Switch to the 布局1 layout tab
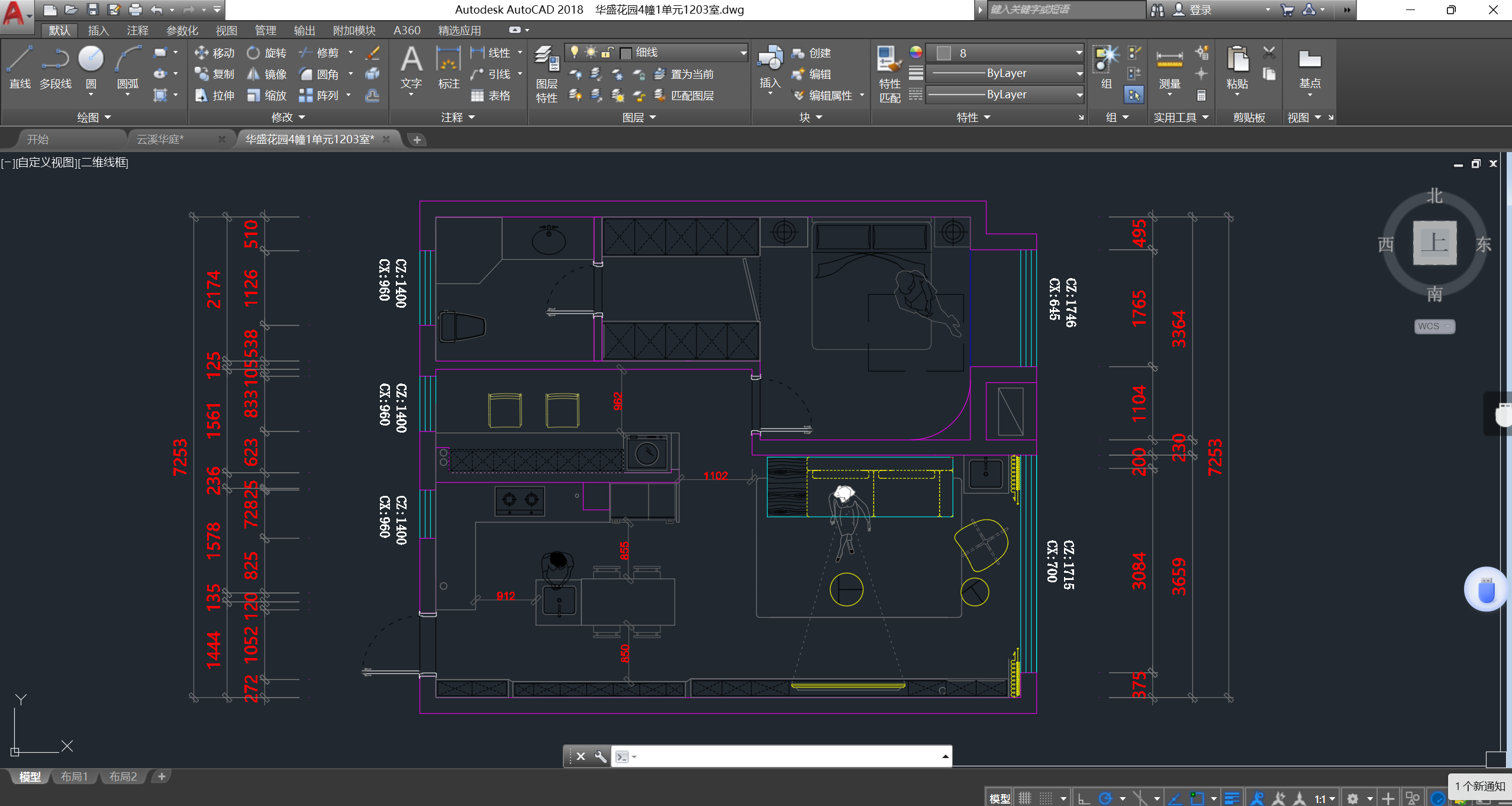 (75, 776)
